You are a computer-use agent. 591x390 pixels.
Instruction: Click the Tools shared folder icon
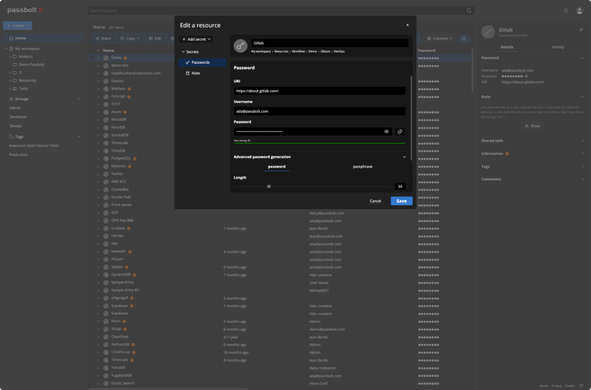[x=15, y=89]
